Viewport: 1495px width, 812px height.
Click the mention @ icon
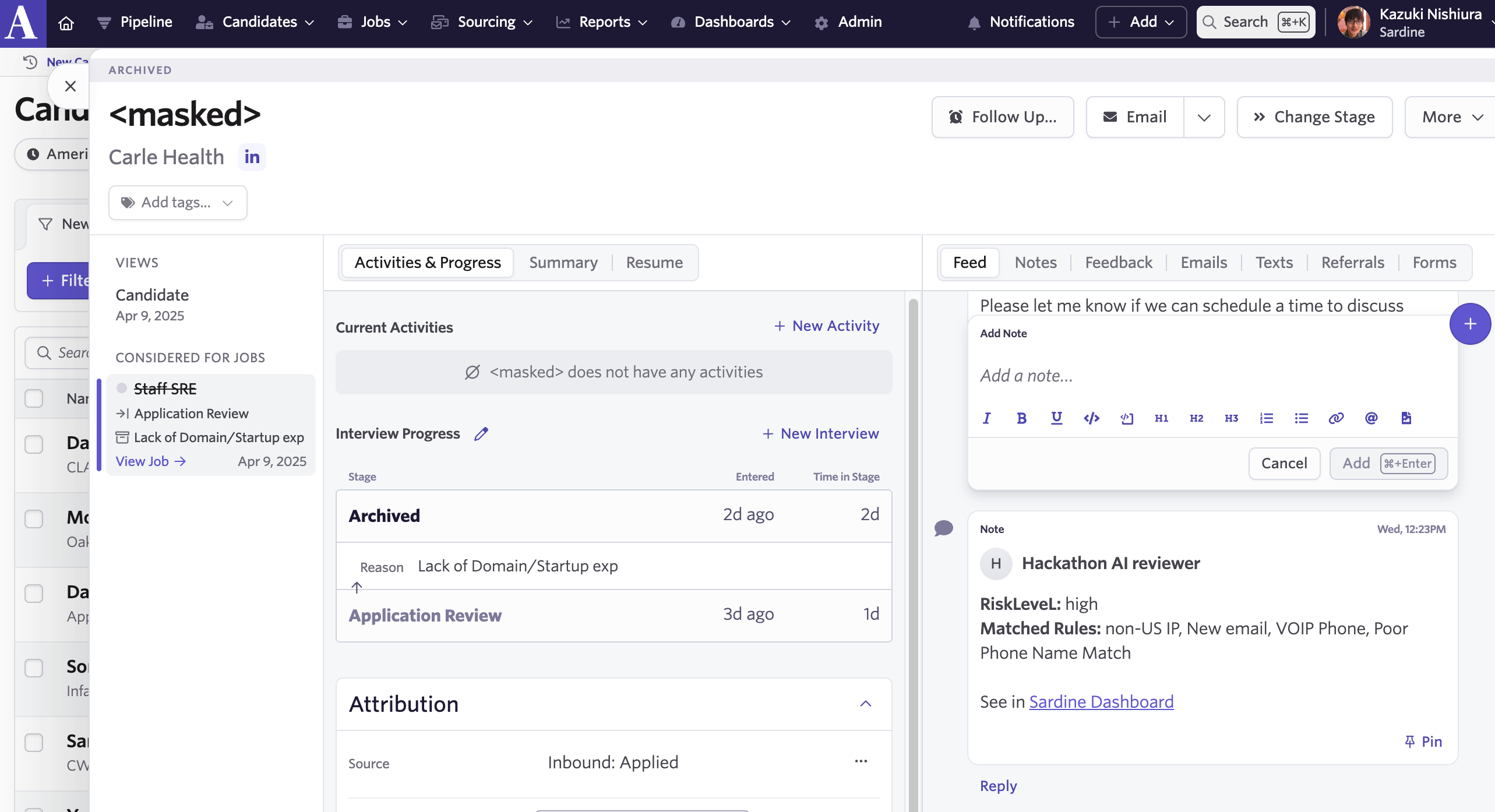pyautogui.click(x=1371, y=418)
